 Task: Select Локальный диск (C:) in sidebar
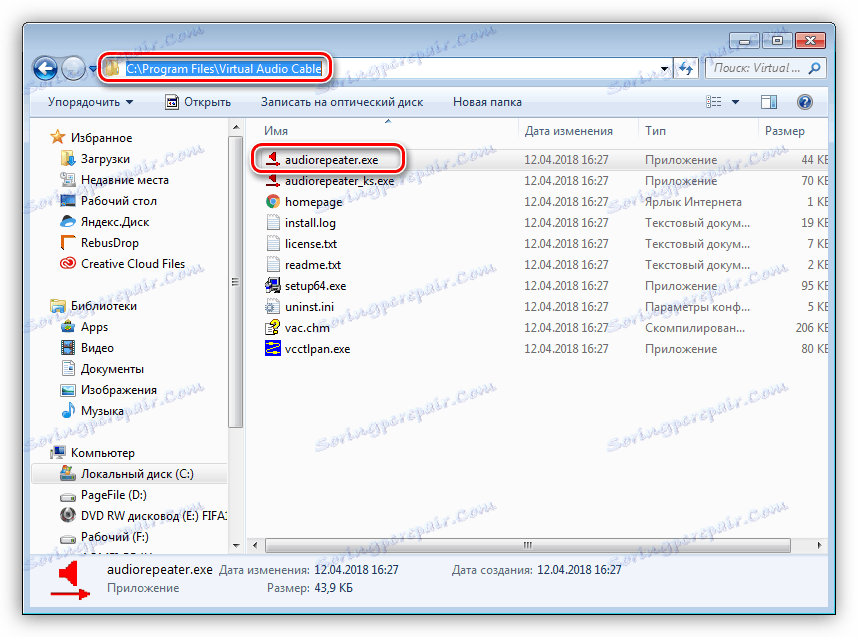click(130, 474)
